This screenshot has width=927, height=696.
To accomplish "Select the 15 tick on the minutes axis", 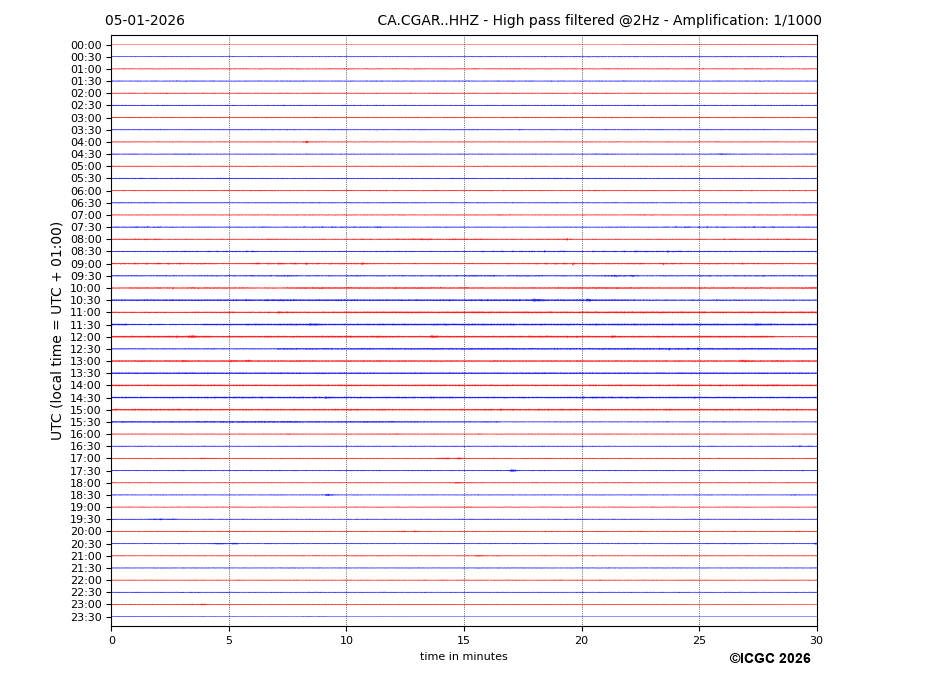I will tap(464, 640).
